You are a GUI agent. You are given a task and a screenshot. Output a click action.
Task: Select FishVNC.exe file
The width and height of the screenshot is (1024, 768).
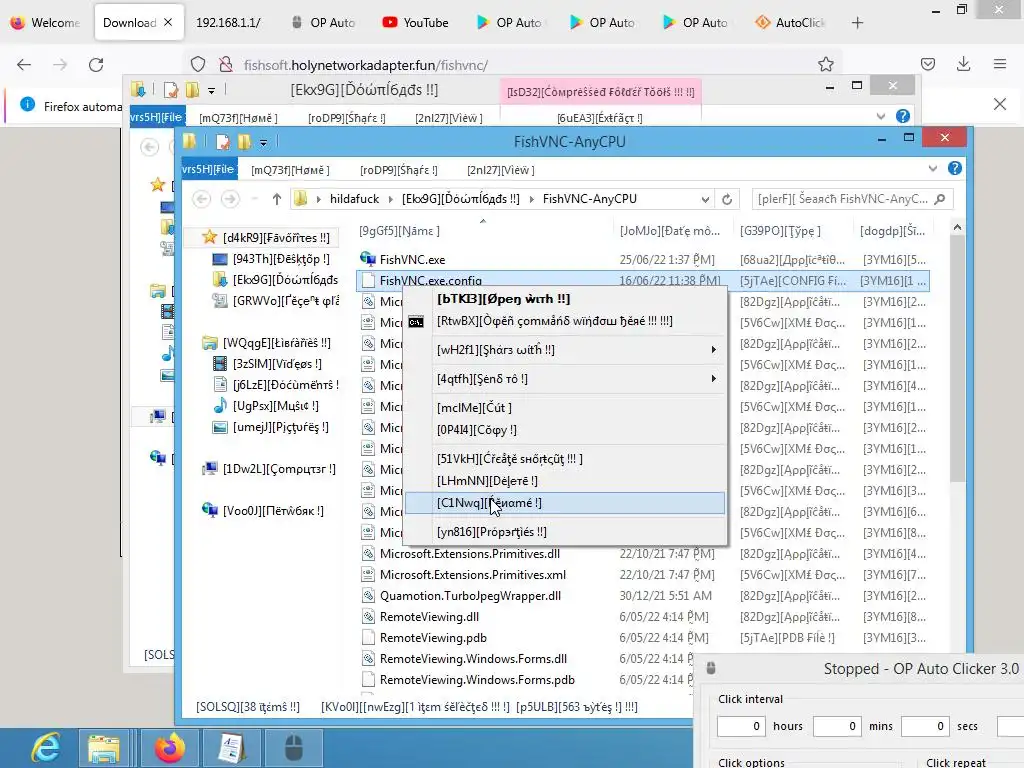412,259
